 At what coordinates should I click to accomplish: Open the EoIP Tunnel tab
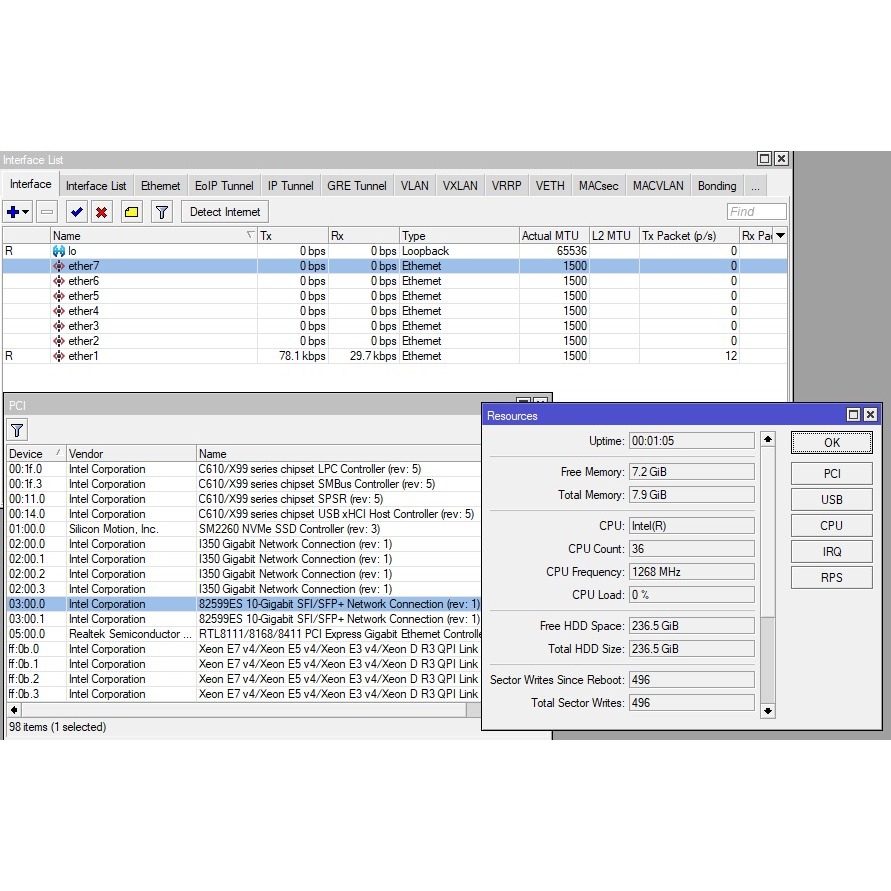click(224, 186)
